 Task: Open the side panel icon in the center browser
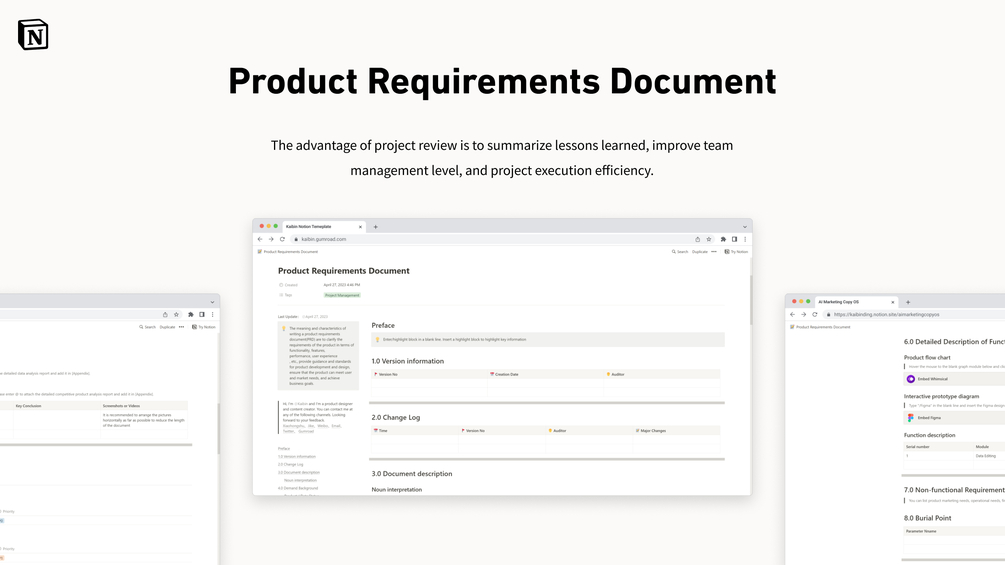(734, 239)
